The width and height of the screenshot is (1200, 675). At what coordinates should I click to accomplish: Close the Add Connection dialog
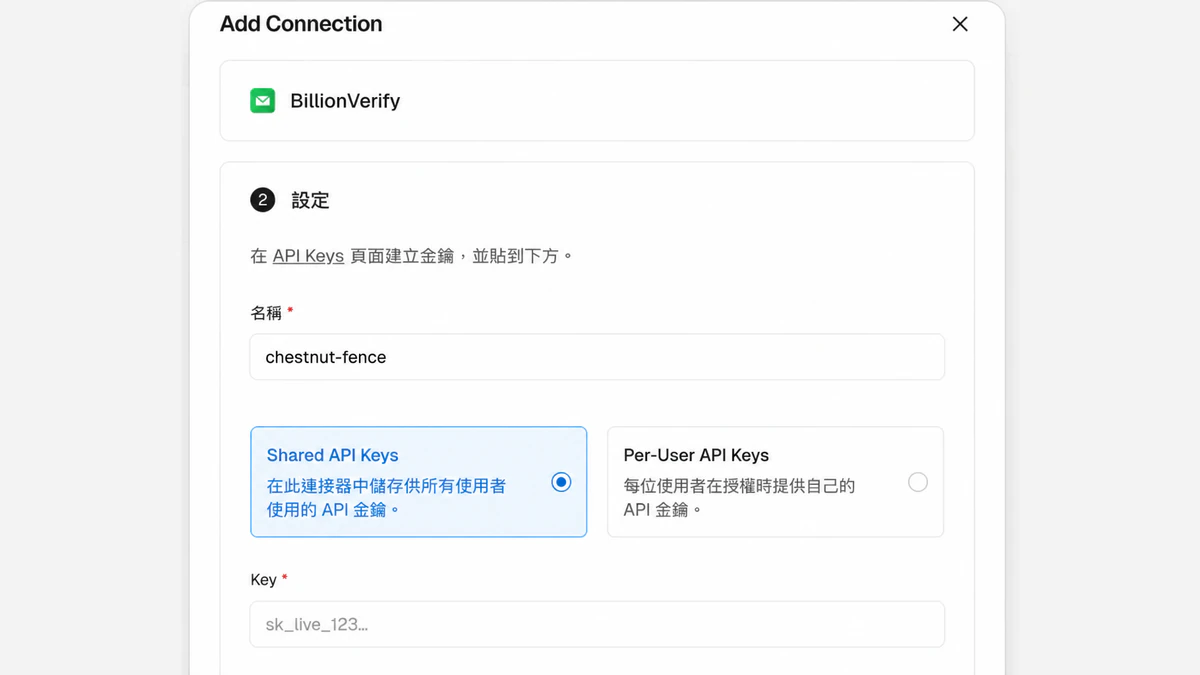click(960, 24)
